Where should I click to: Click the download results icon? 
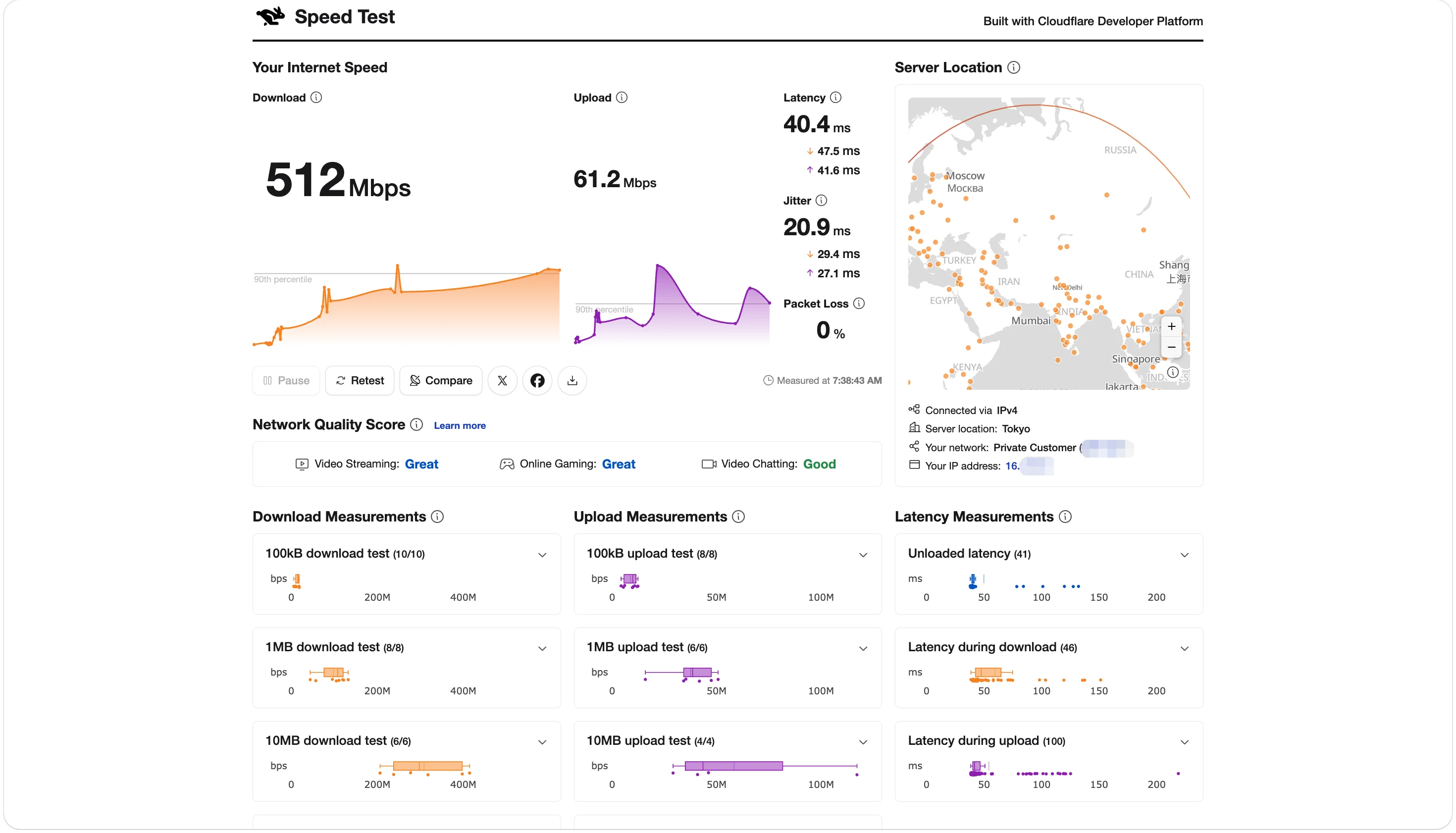(x=572, y=380)
